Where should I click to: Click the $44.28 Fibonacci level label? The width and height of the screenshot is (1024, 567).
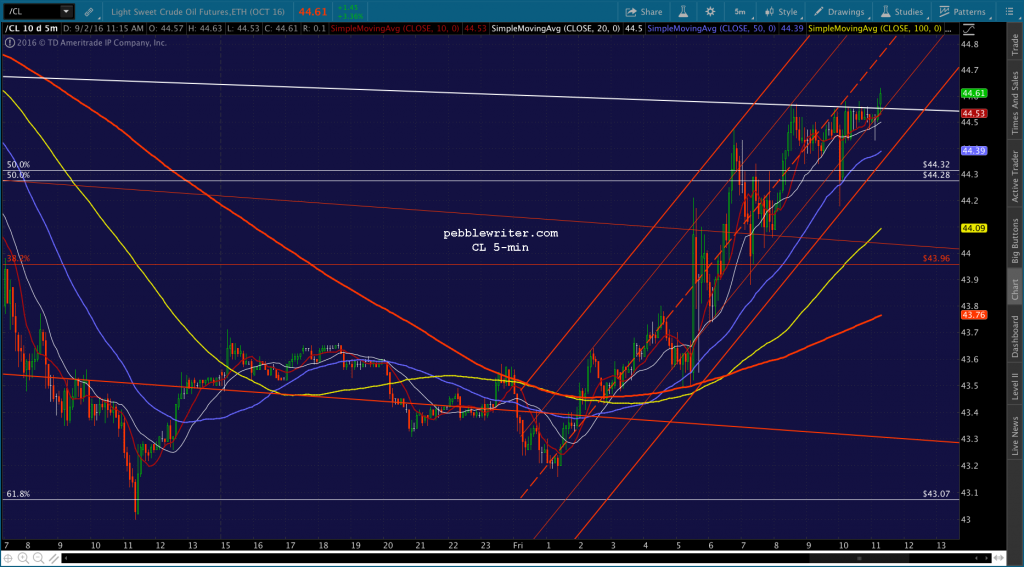click(936, 174)
